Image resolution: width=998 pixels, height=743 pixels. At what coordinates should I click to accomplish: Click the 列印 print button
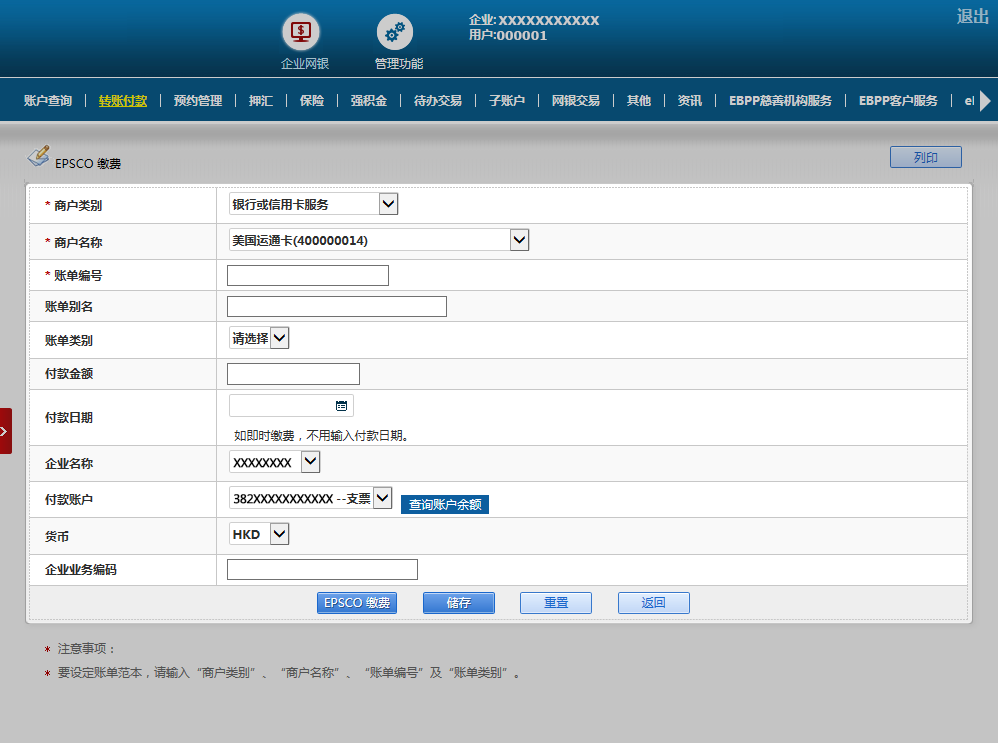tap(925, 157)
